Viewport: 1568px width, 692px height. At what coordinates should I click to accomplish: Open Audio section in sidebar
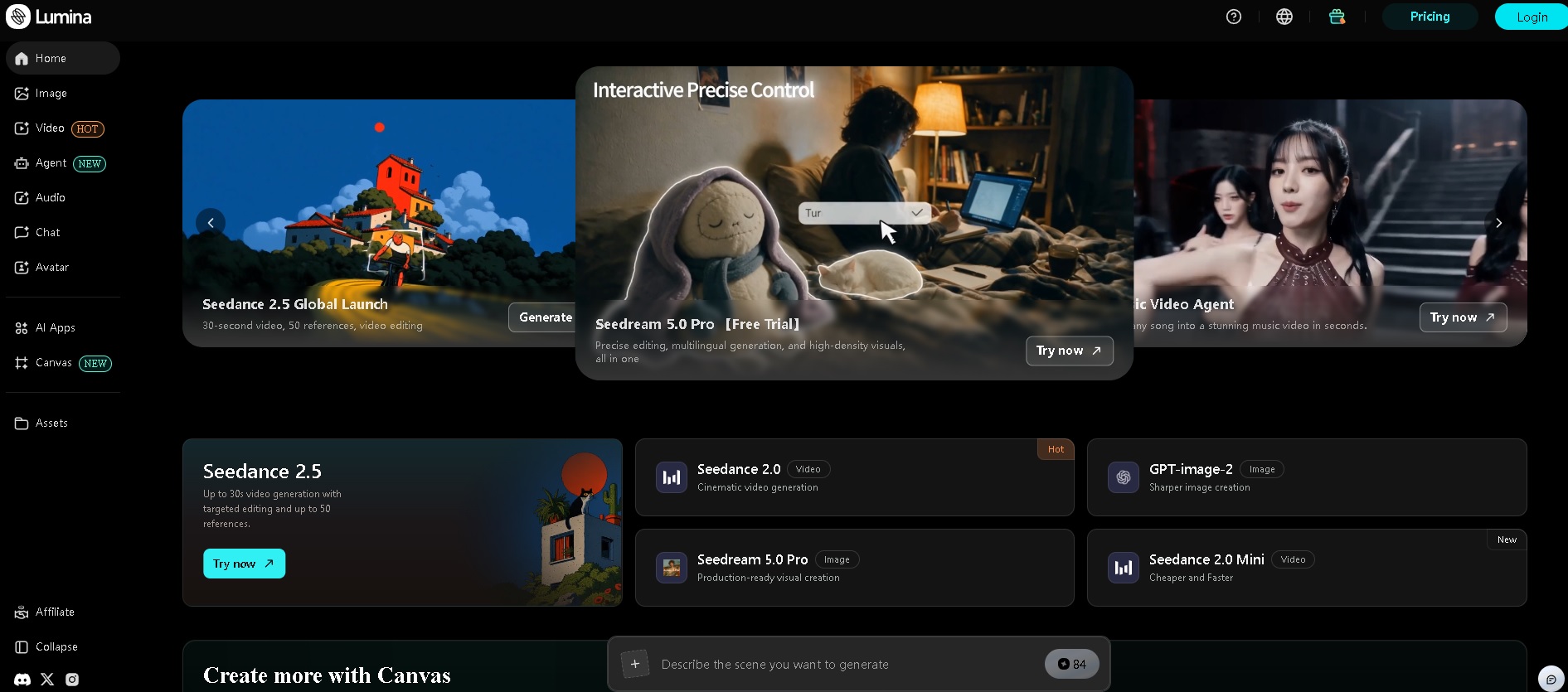63,197
